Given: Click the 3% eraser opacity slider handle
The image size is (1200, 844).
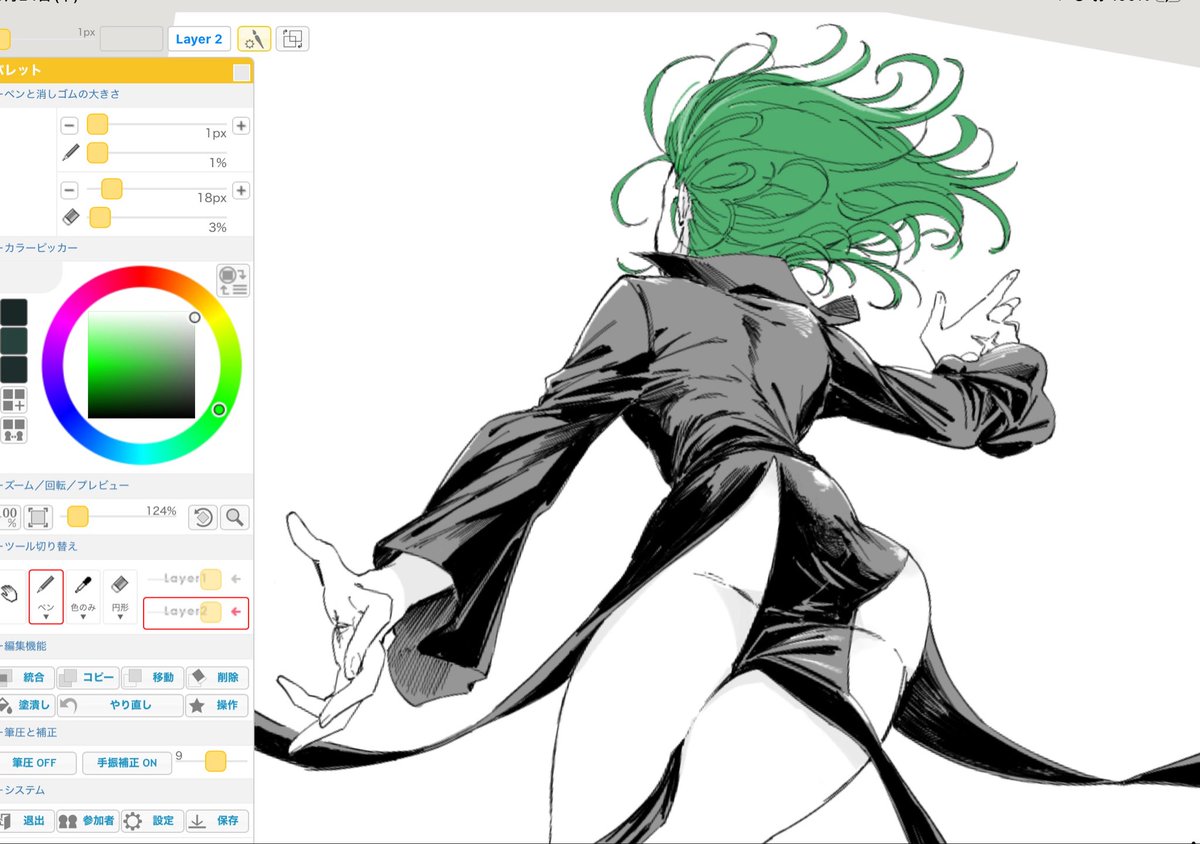Looking at the screenshot, I should [x=100, y=217].
